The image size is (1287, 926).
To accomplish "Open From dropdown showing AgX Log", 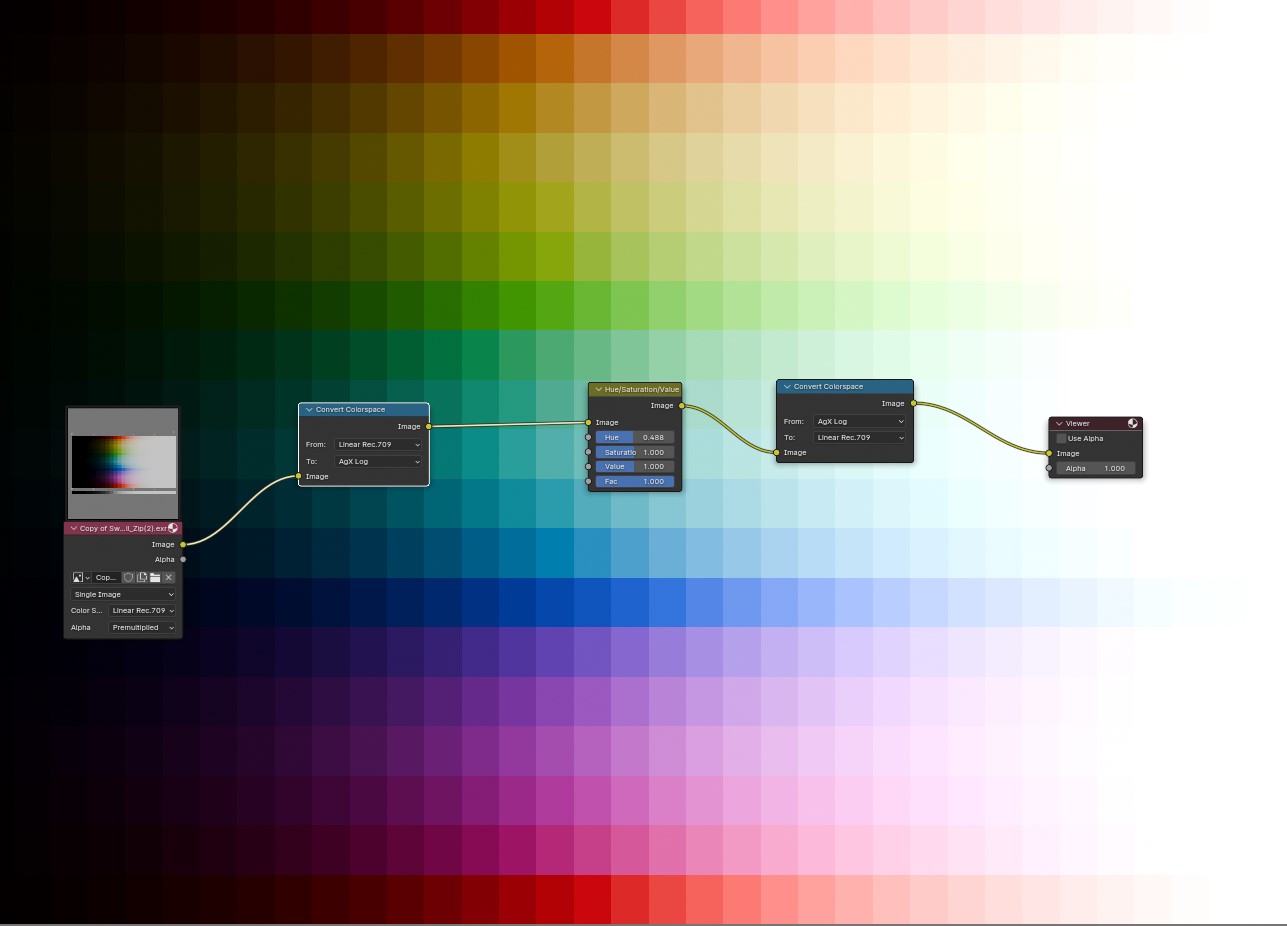I will [860, 422].
